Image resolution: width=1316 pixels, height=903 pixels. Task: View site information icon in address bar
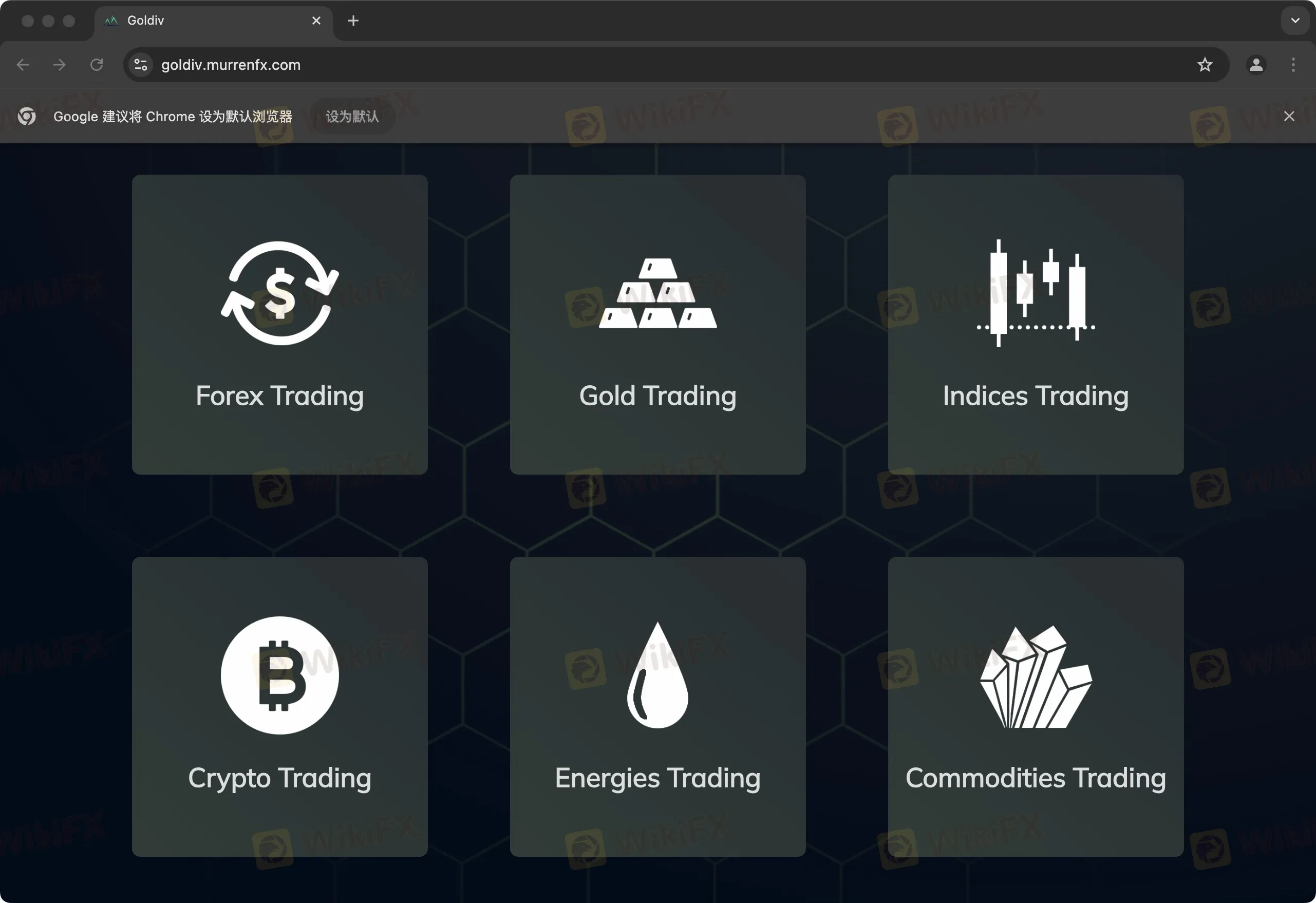coord(141,65)
